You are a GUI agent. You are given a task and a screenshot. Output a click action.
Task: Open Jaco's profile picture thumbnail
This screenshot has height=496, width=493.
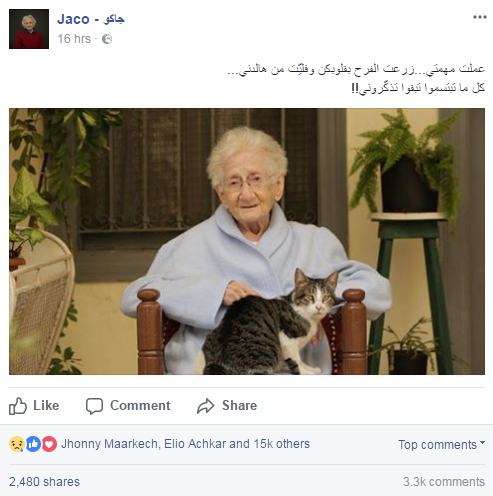click(29, 29)
